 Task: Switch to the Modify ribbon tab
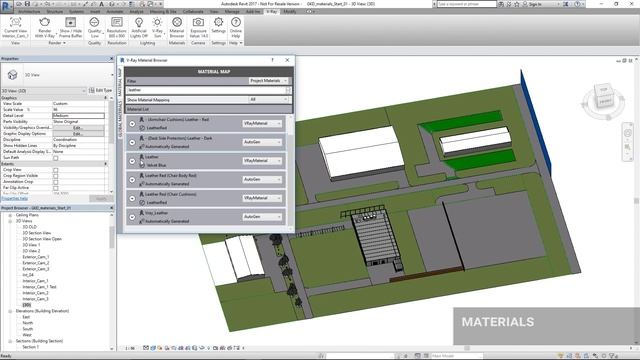(x=290, y=12)
